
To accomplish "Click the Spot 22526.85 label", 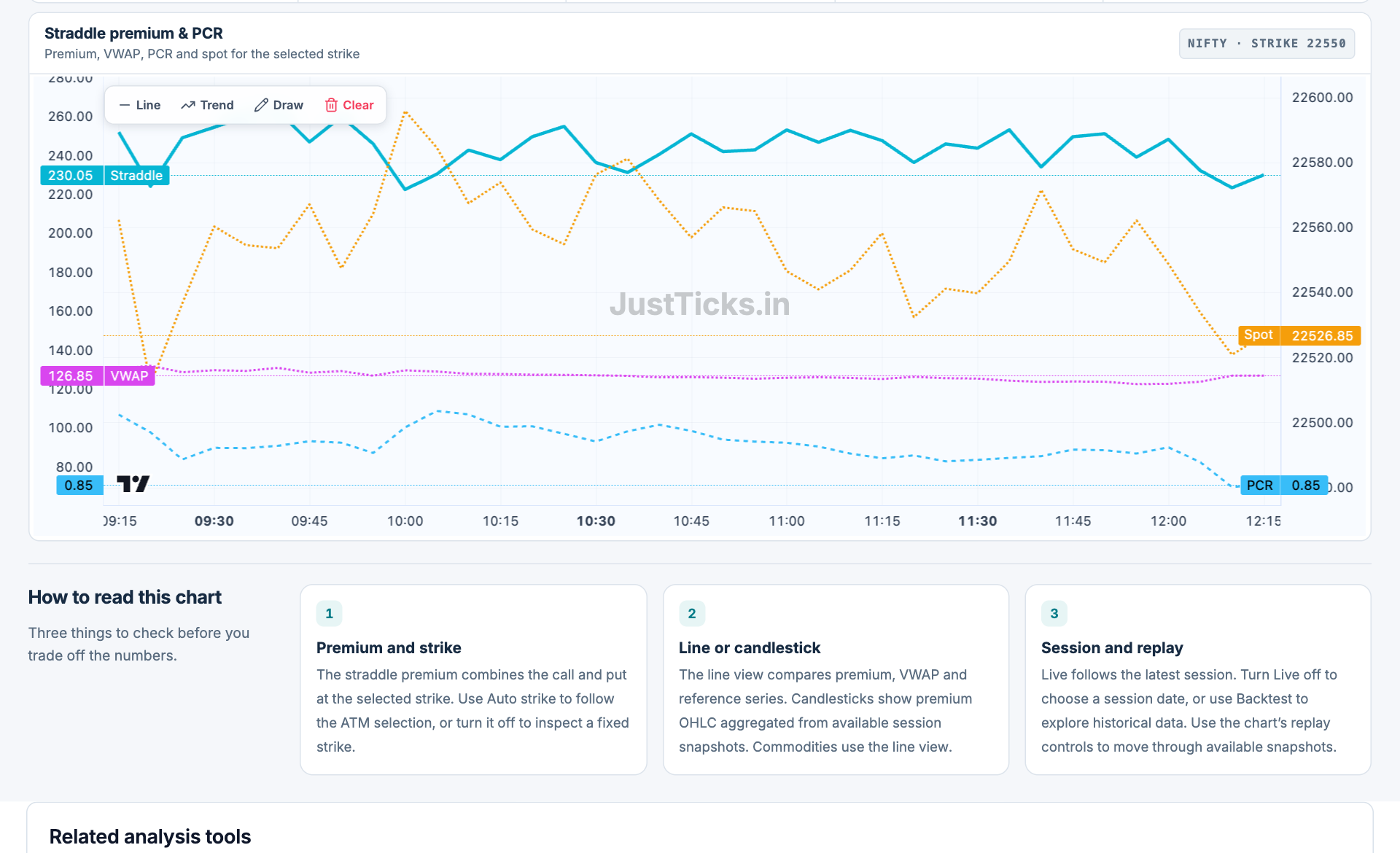I will click(1299, 335).
